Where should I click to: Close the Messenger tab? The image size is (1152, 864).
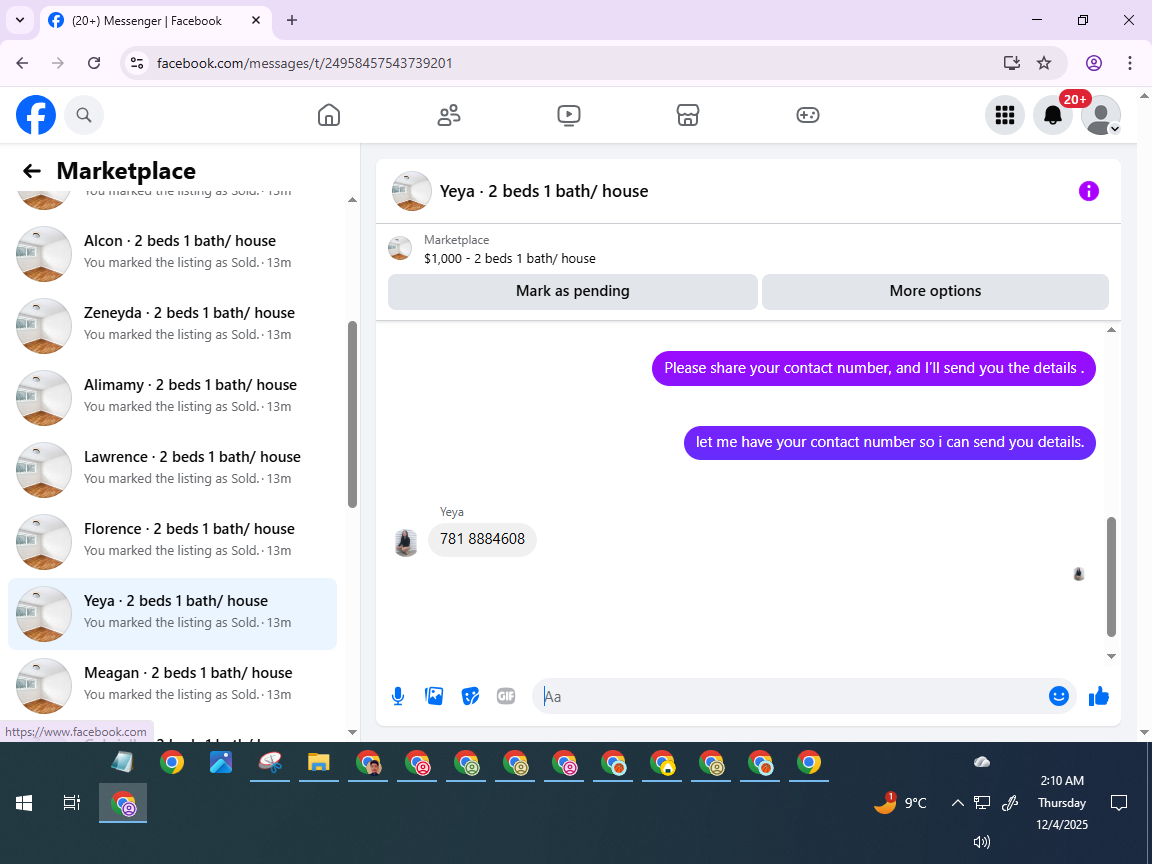coord(256,21)
